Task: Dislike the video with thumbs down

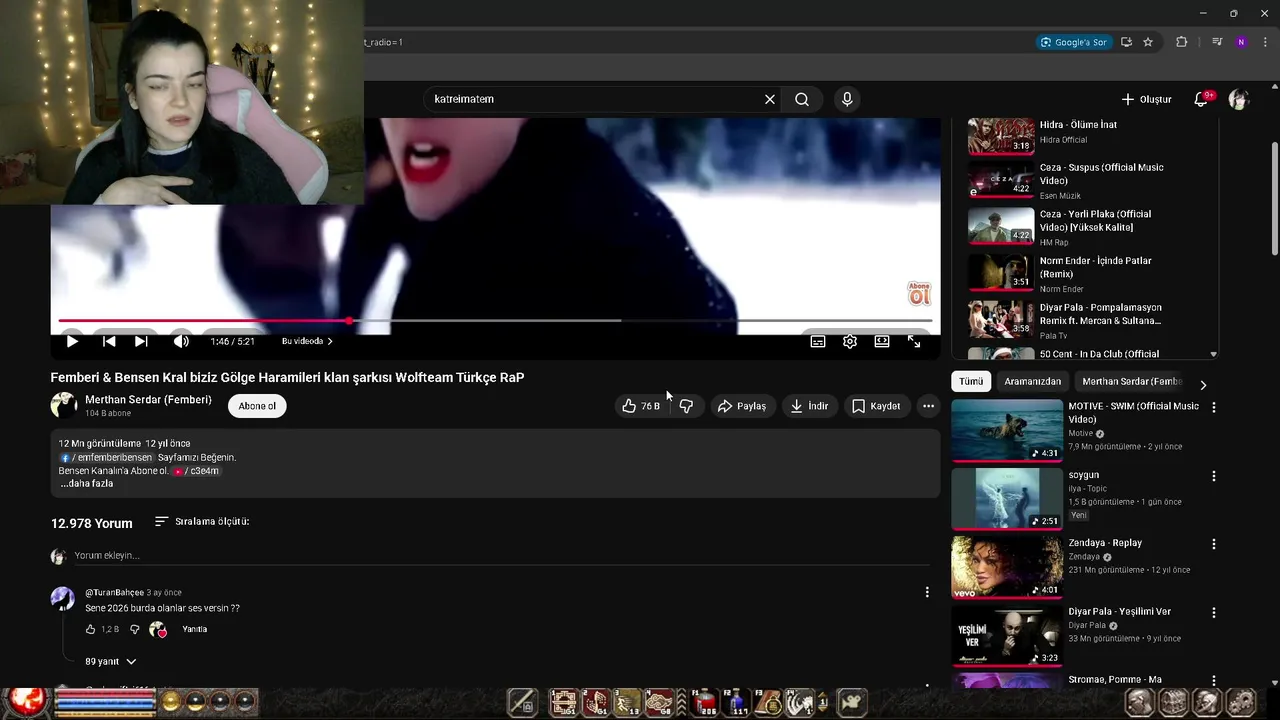Action: click(x=686, y=406)
